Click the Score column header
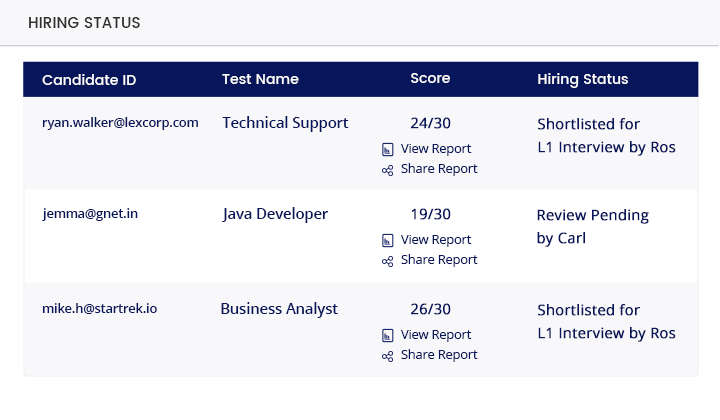 430,78
